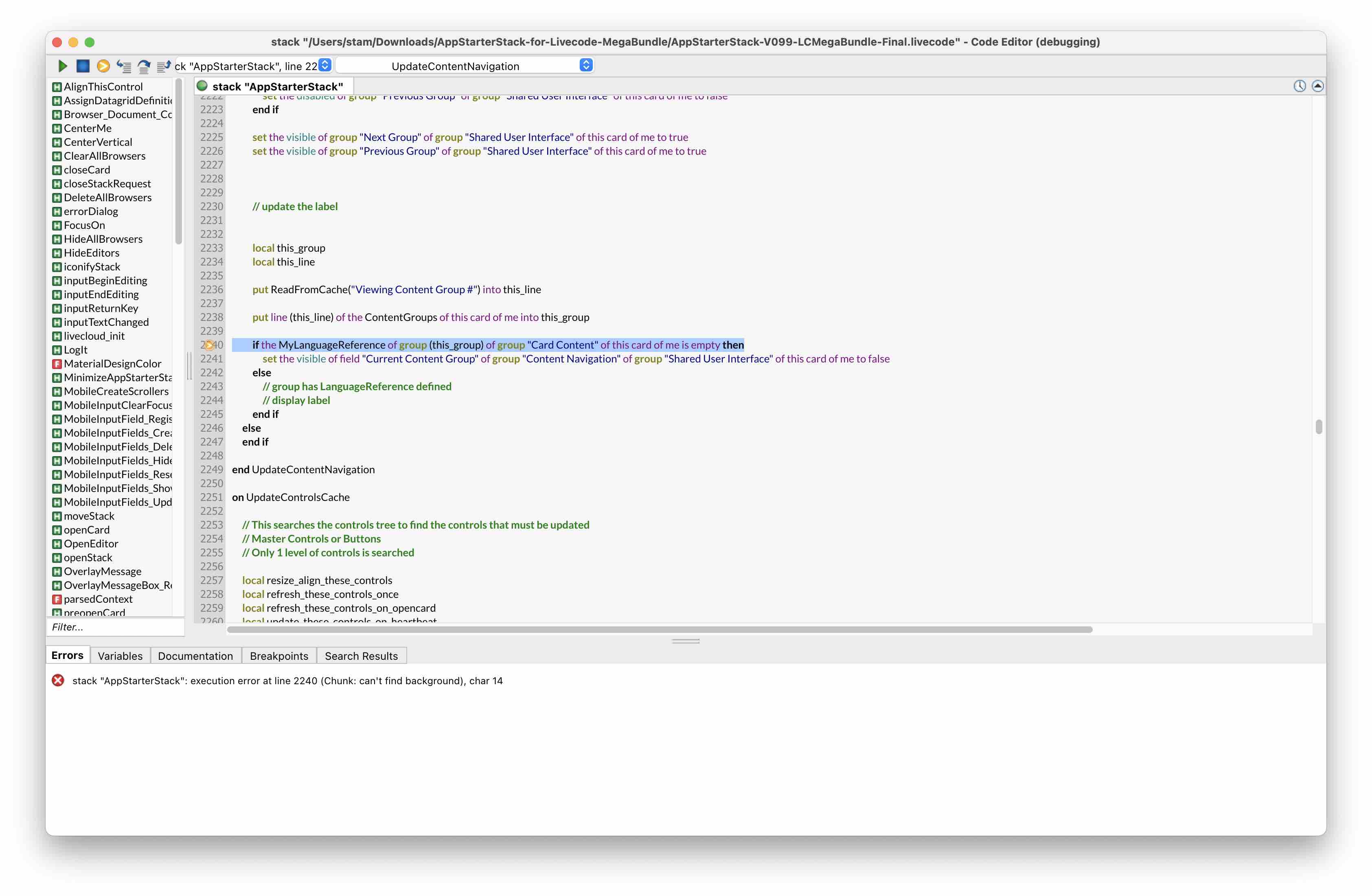Click the collapse arrow icon top right
The height and width of the screenshot is (896, 1372).
[1318, 86]
